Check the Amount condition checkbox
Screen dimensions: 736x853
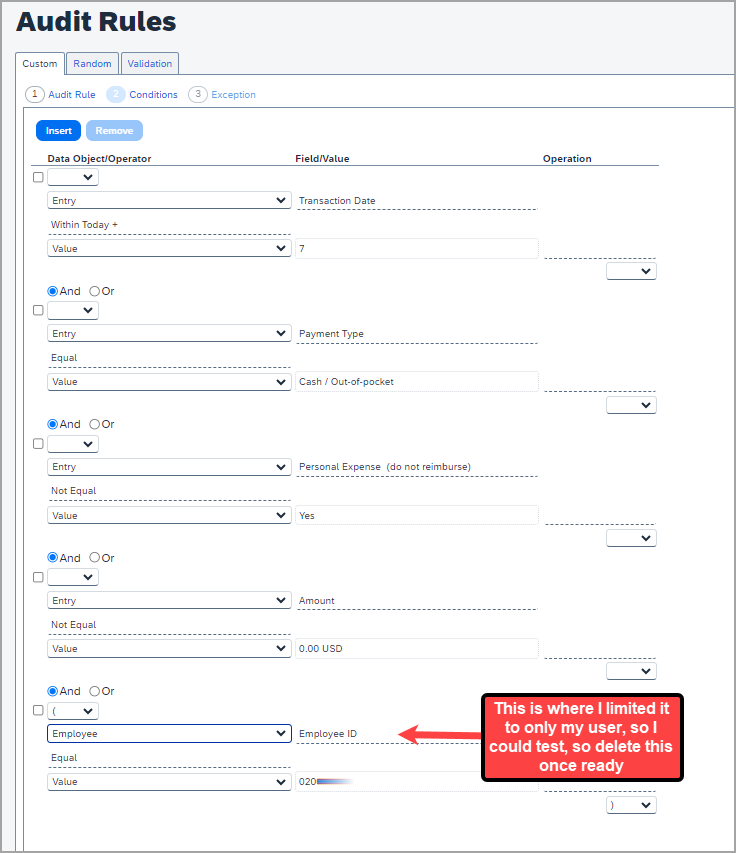38,577
